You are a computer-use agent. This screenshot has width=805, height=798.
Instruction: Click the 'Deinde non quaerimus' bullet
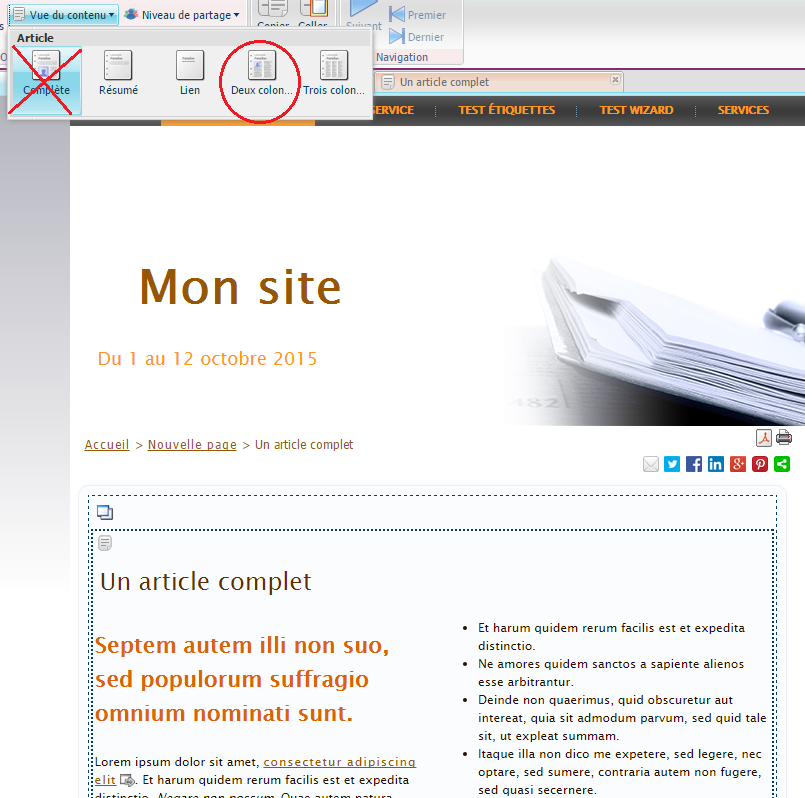point(622,718)
